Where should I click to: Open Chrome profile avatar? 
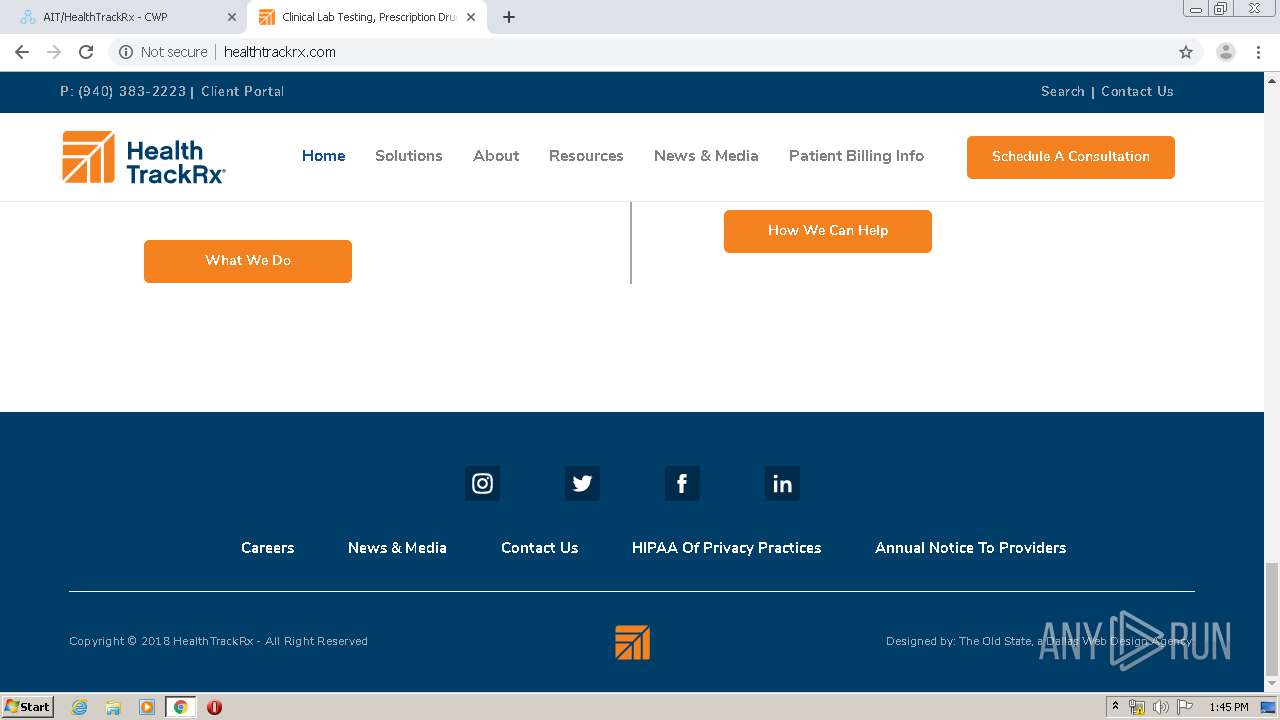[1226, 52]
